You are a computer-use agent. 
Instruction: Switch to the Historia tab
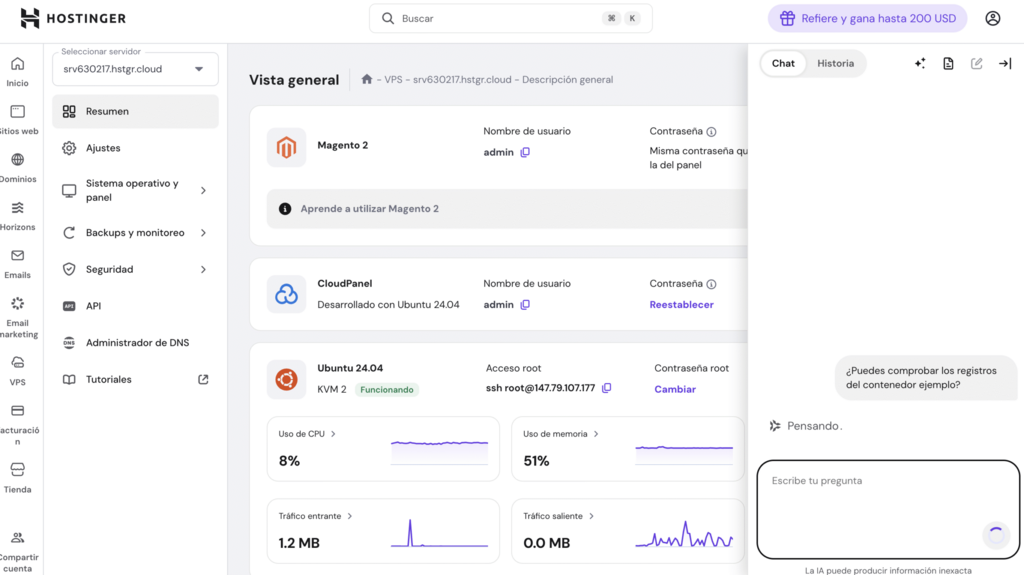click(835, 63)
